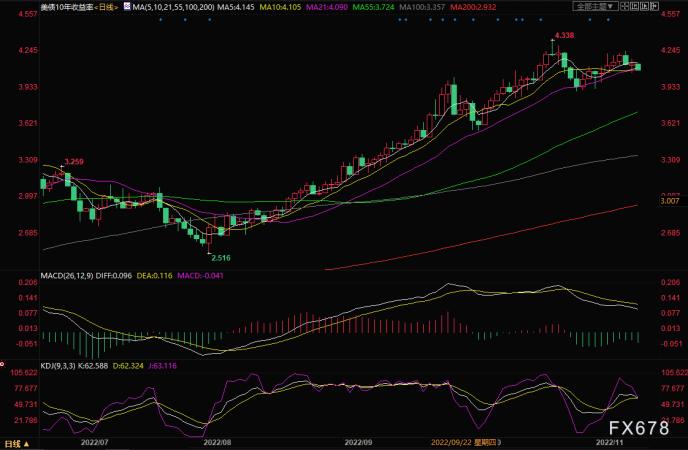Click the MA200:2.932 value

[473, 7]
